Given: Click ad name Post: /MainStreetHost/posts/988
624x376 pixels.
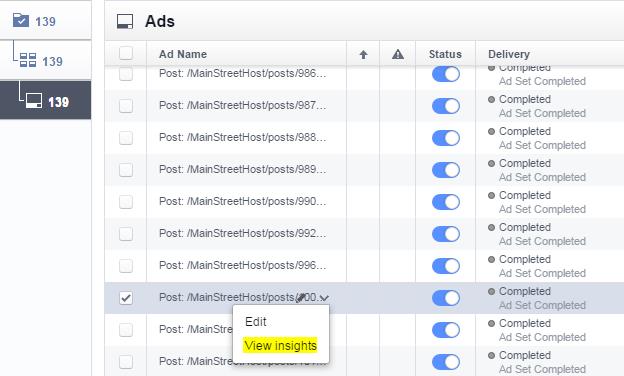Looking at the screenshot, I should click(242, 137).
